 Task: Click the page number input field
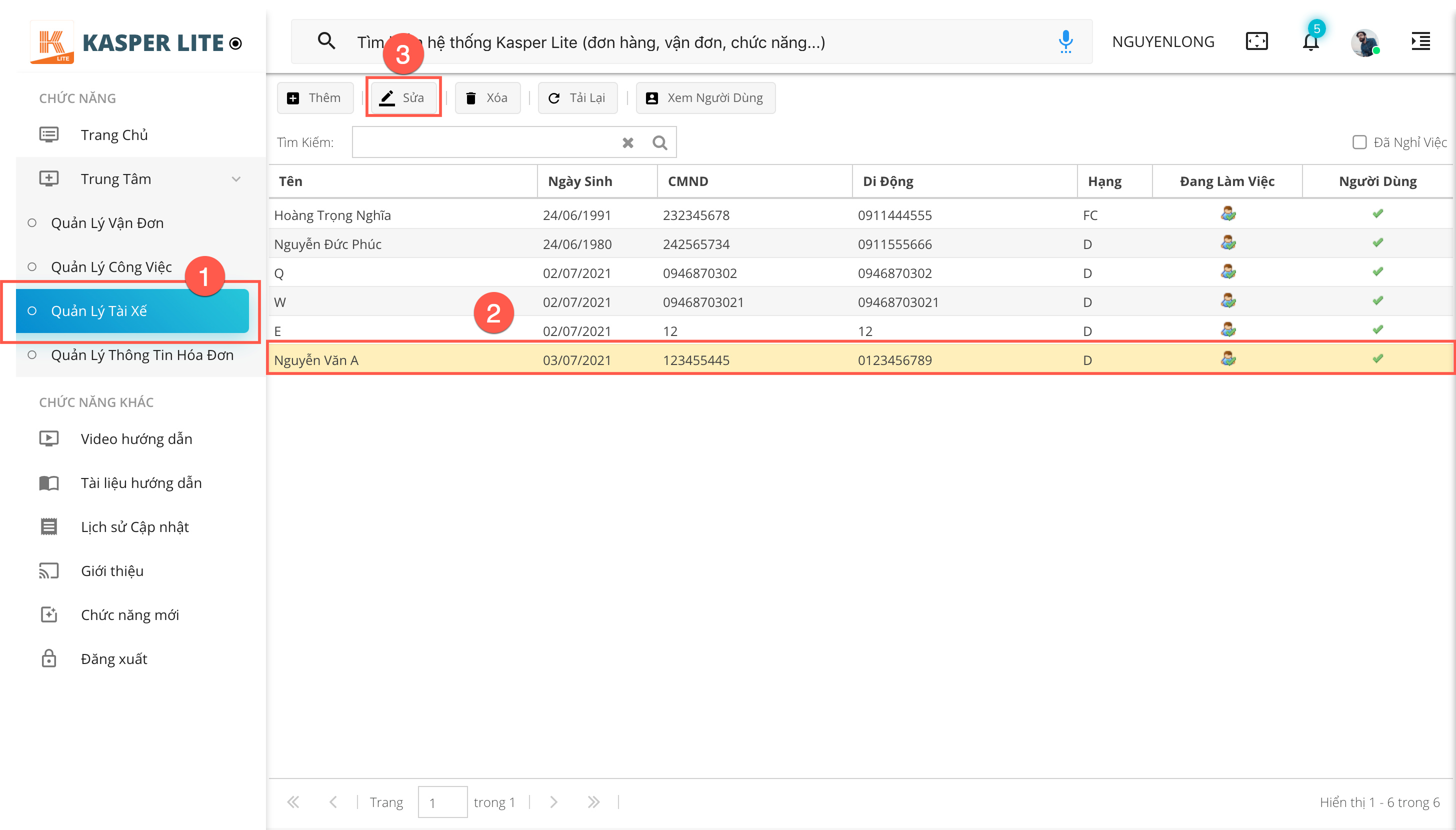click(x=442, y=802)
